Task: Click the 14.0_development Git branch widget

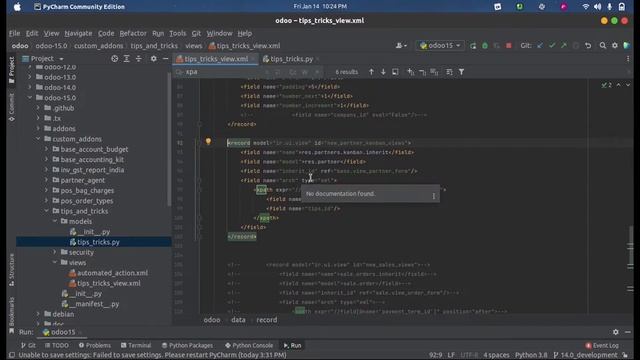Action: [x=585, y=355]
